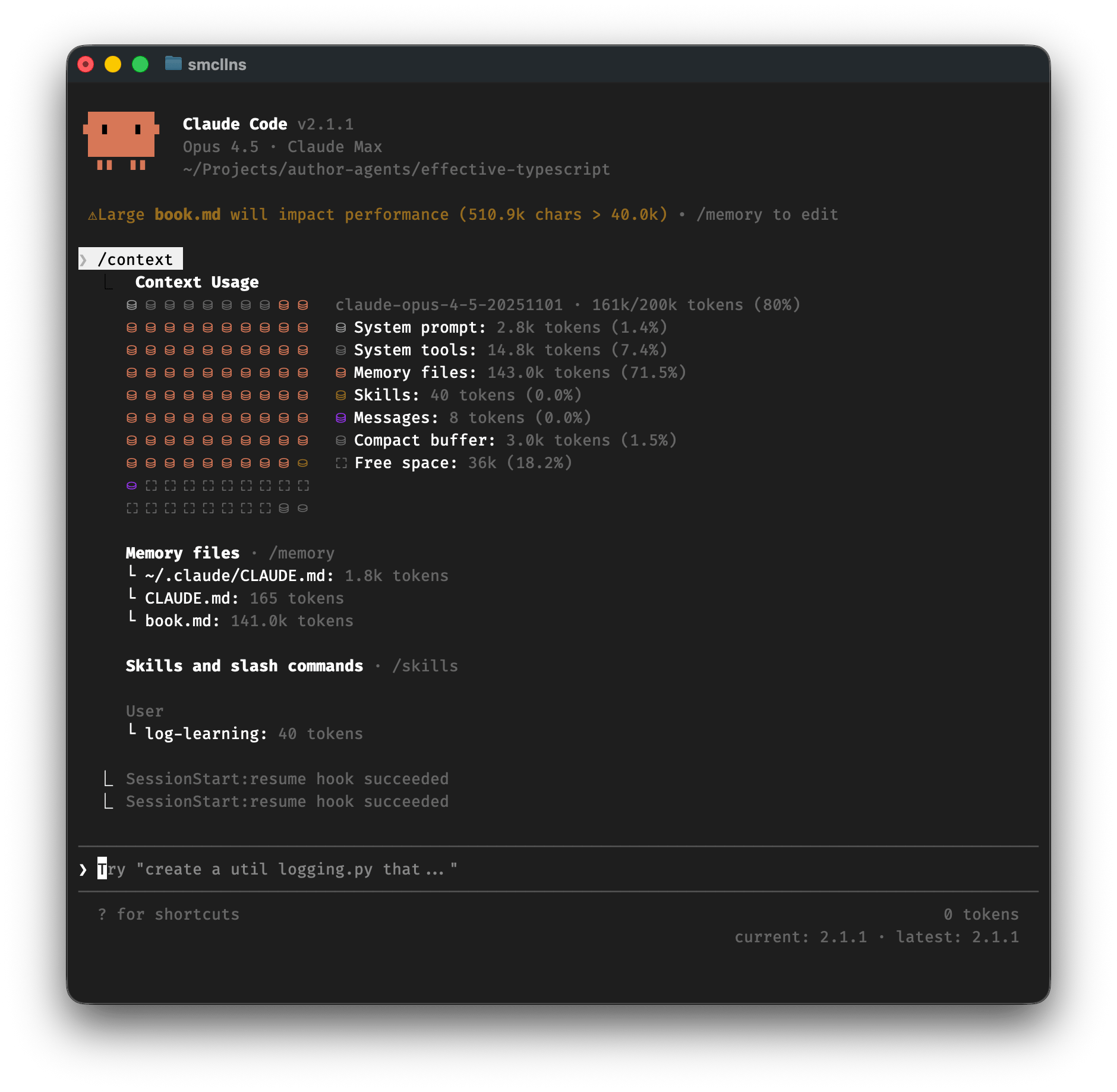Click the Free space dashed square icon
The image size is (1117, 1092).
[340, 463]
